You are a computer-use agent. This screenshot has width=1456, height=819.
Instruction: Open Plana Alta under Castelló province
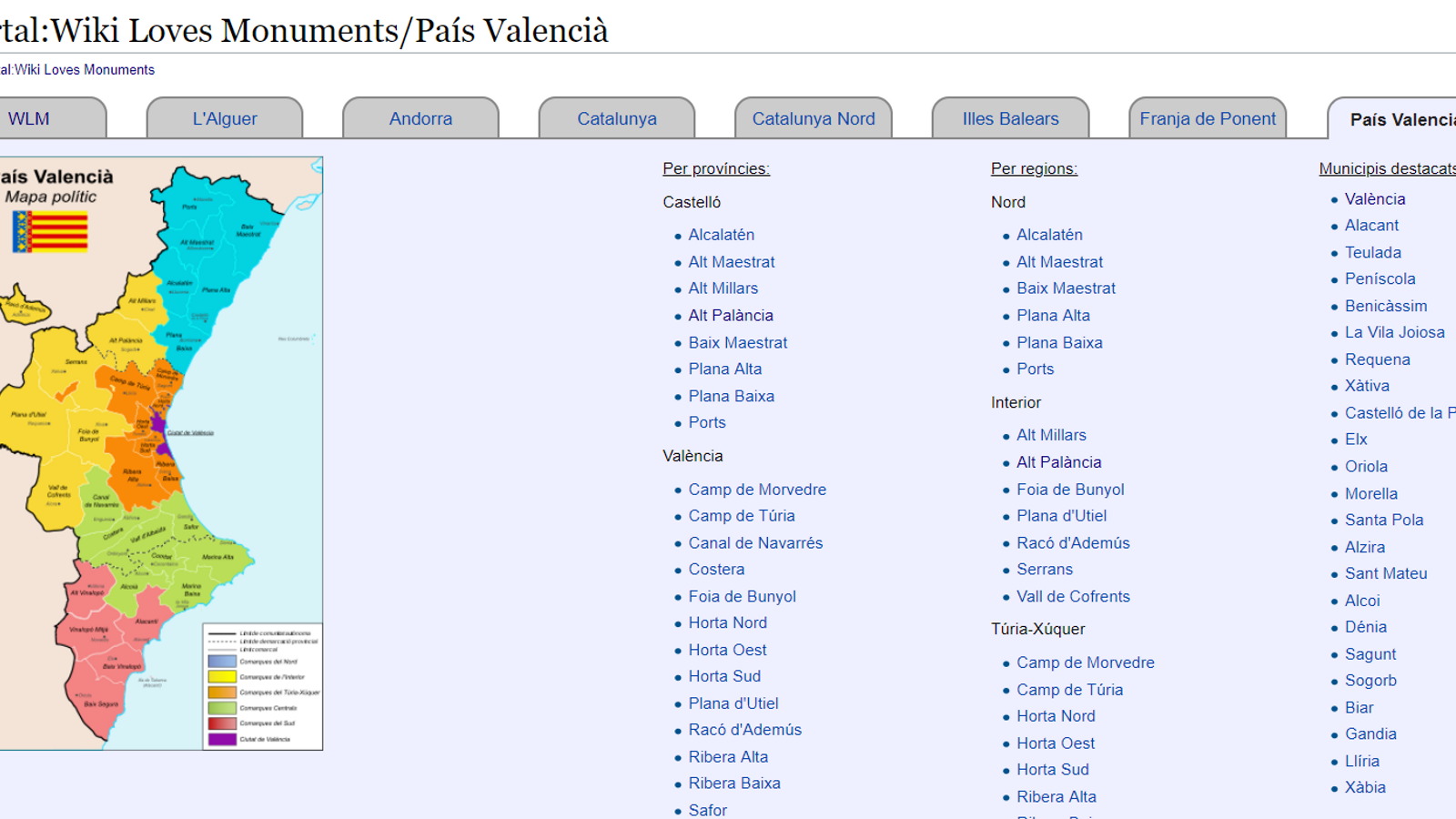725,369
